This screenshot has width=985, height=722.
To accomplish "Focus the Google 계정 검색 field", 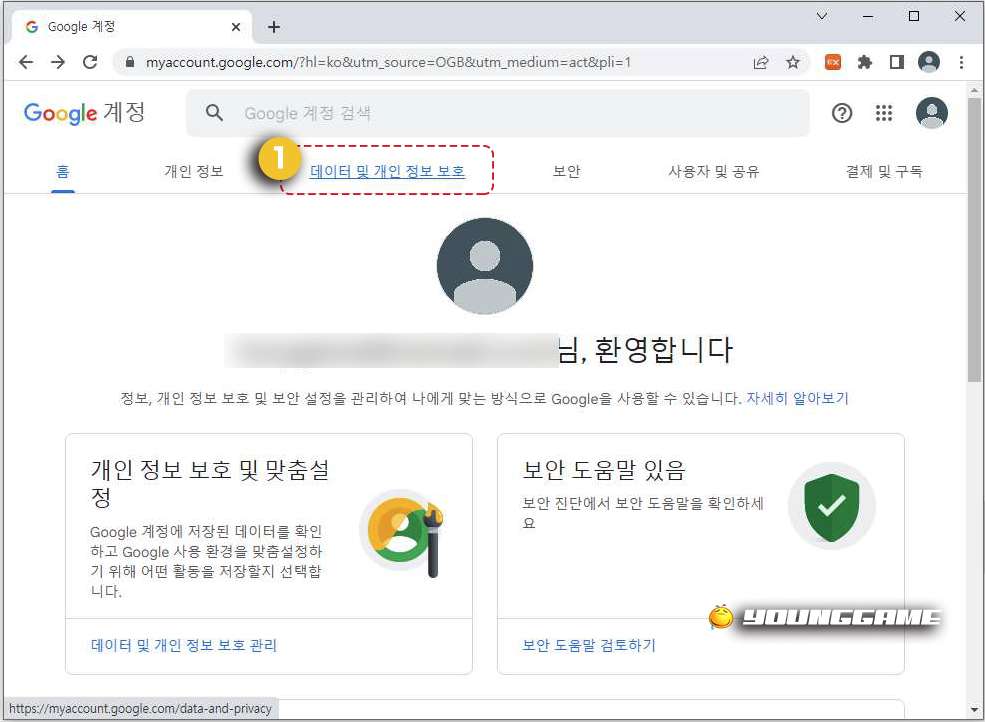I will pos(497,113).
